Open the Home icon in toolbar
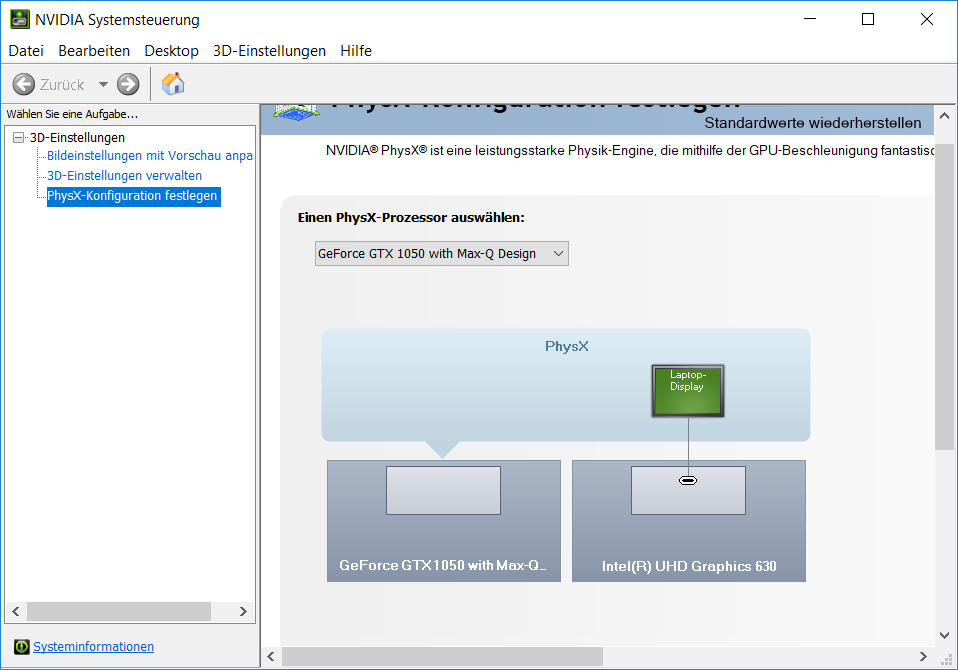The image size is (958, 670). tap(173, 84)
